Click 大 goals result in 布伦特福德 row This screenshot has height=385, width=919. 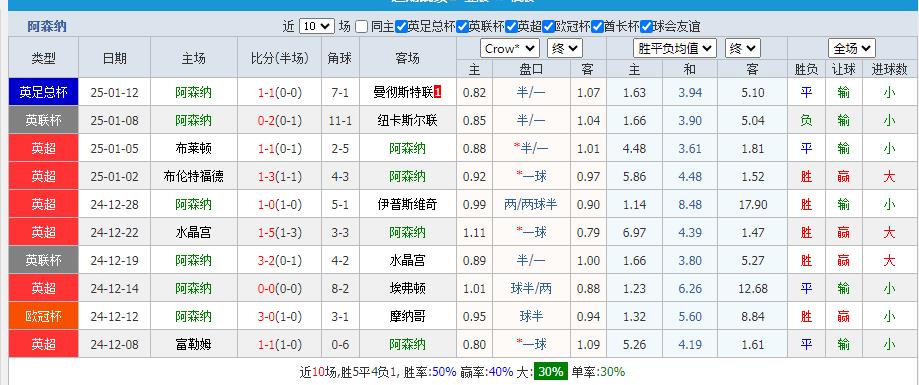tap(889, 176)
